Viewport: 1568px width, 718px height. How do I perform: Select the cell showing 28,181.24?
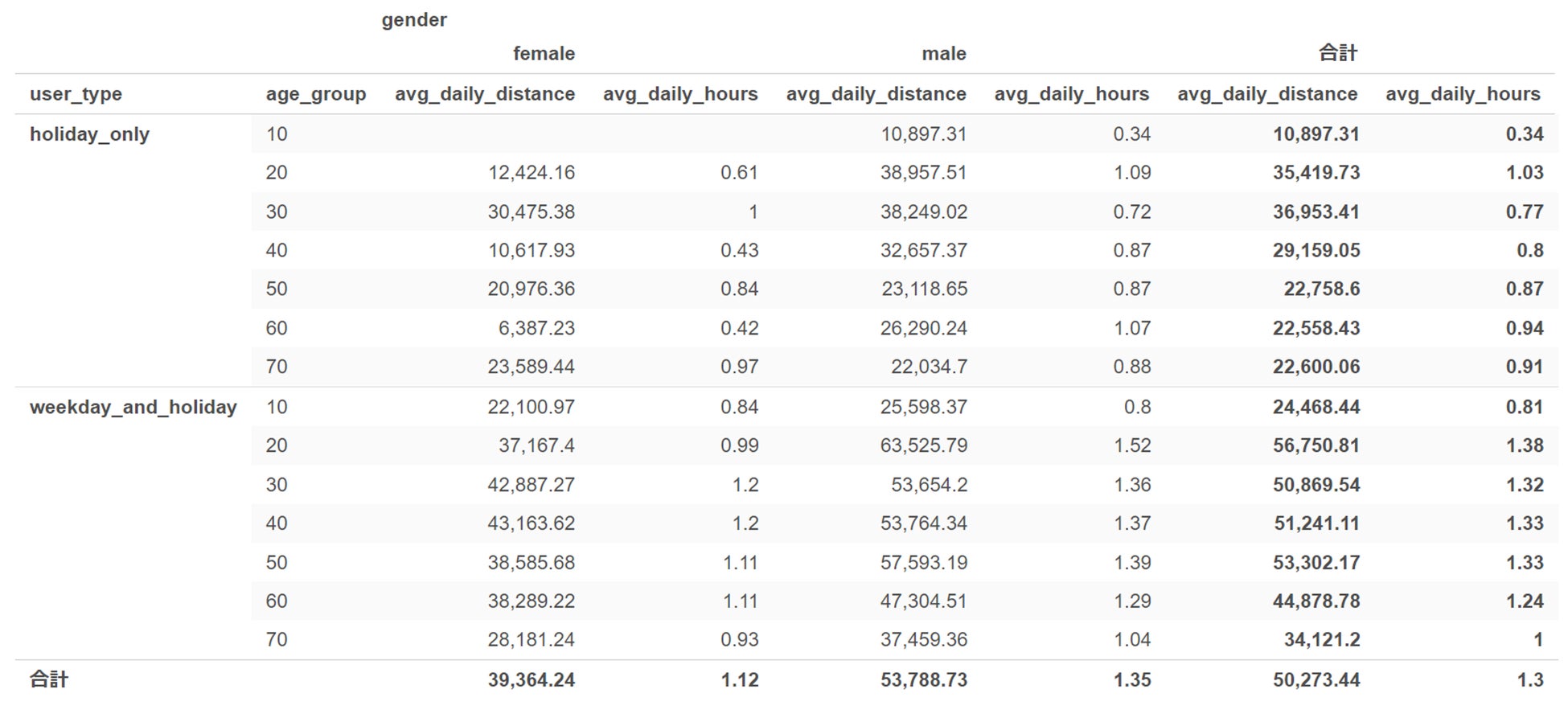pyautogui.click(x=531, y=639)
